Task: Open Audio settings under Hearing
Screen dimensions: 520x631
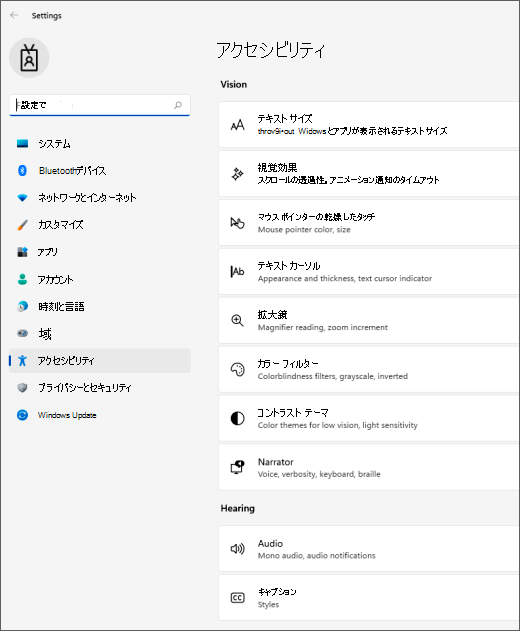Action: (368, 549)
